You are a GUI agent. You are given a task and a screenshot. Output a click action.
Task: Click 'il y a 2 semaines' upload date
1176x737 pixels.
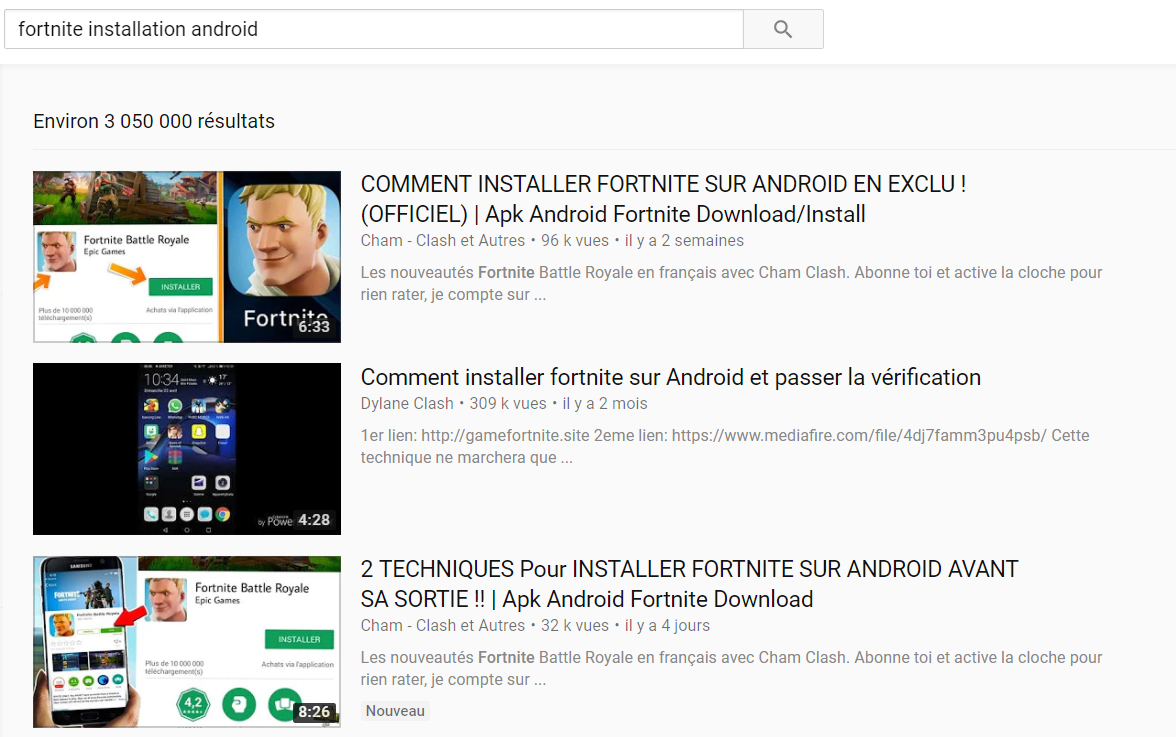pos(684,241)
